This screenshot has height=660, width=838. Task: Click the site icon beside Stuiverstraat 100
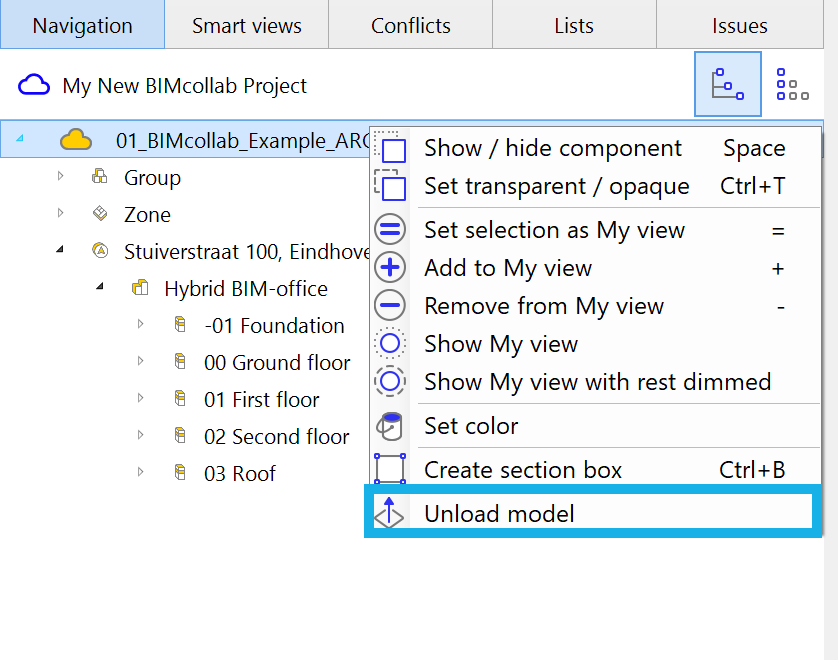100,250
